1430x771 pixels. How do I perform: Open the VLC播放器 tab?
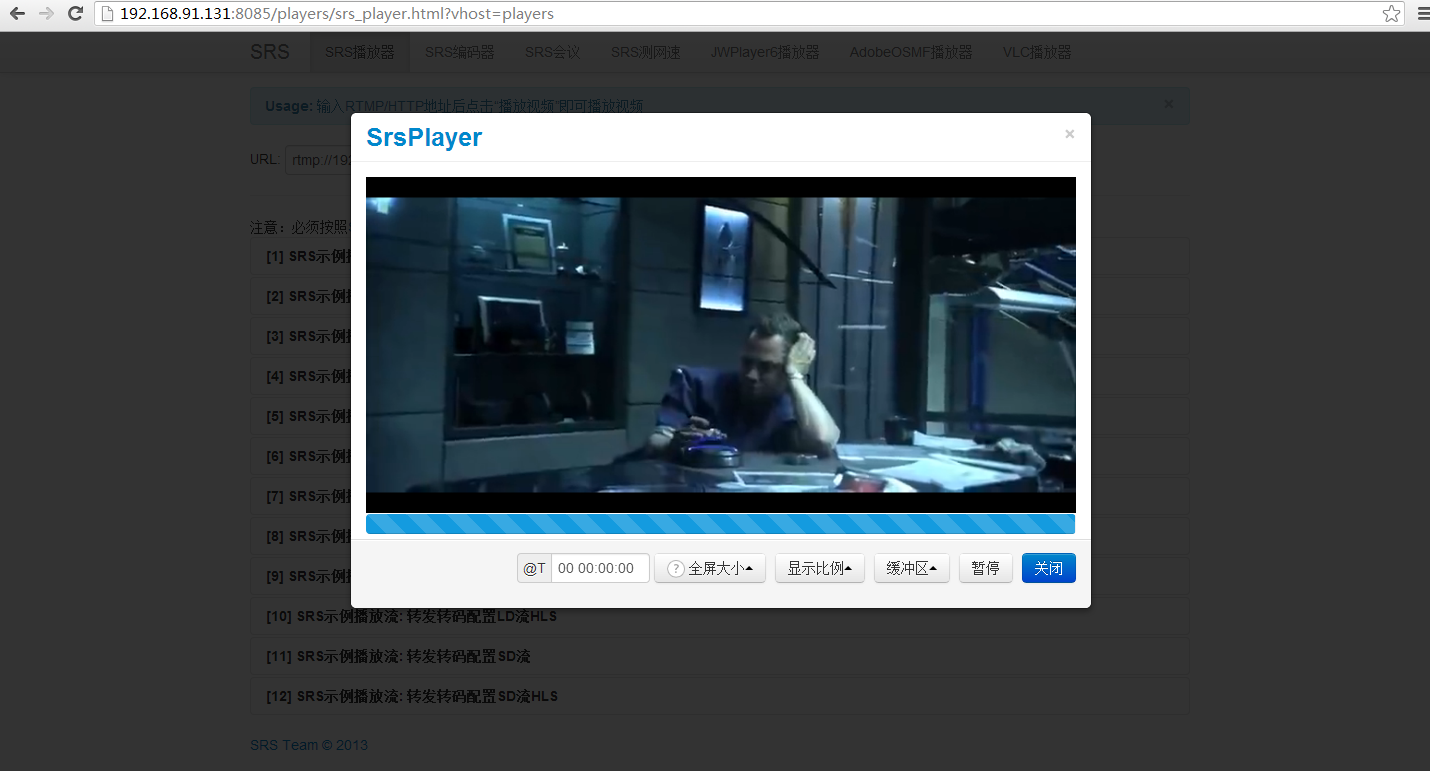[1037, 52]
